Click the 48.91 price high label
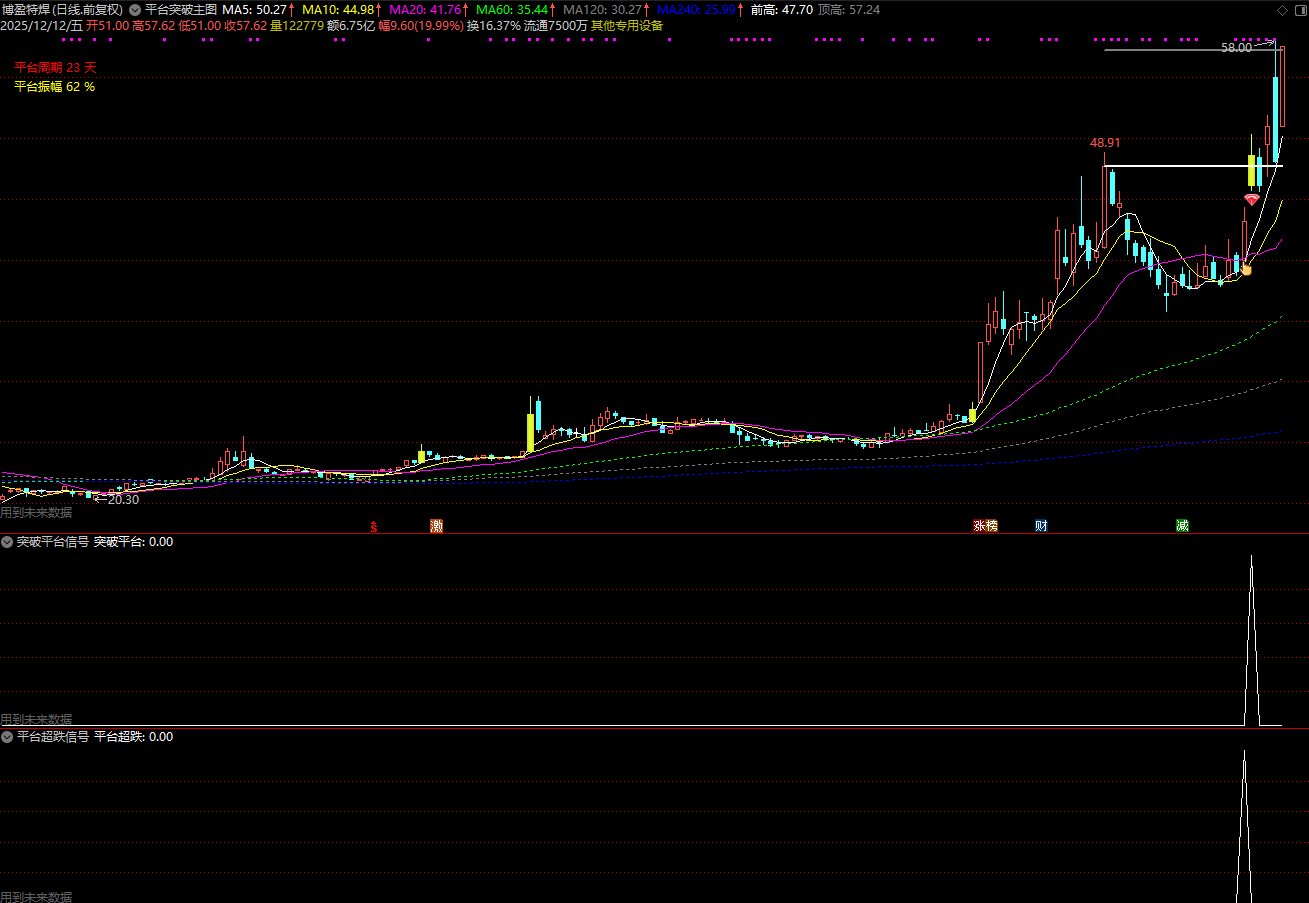1309x903 pixels. coord(1105,143)
